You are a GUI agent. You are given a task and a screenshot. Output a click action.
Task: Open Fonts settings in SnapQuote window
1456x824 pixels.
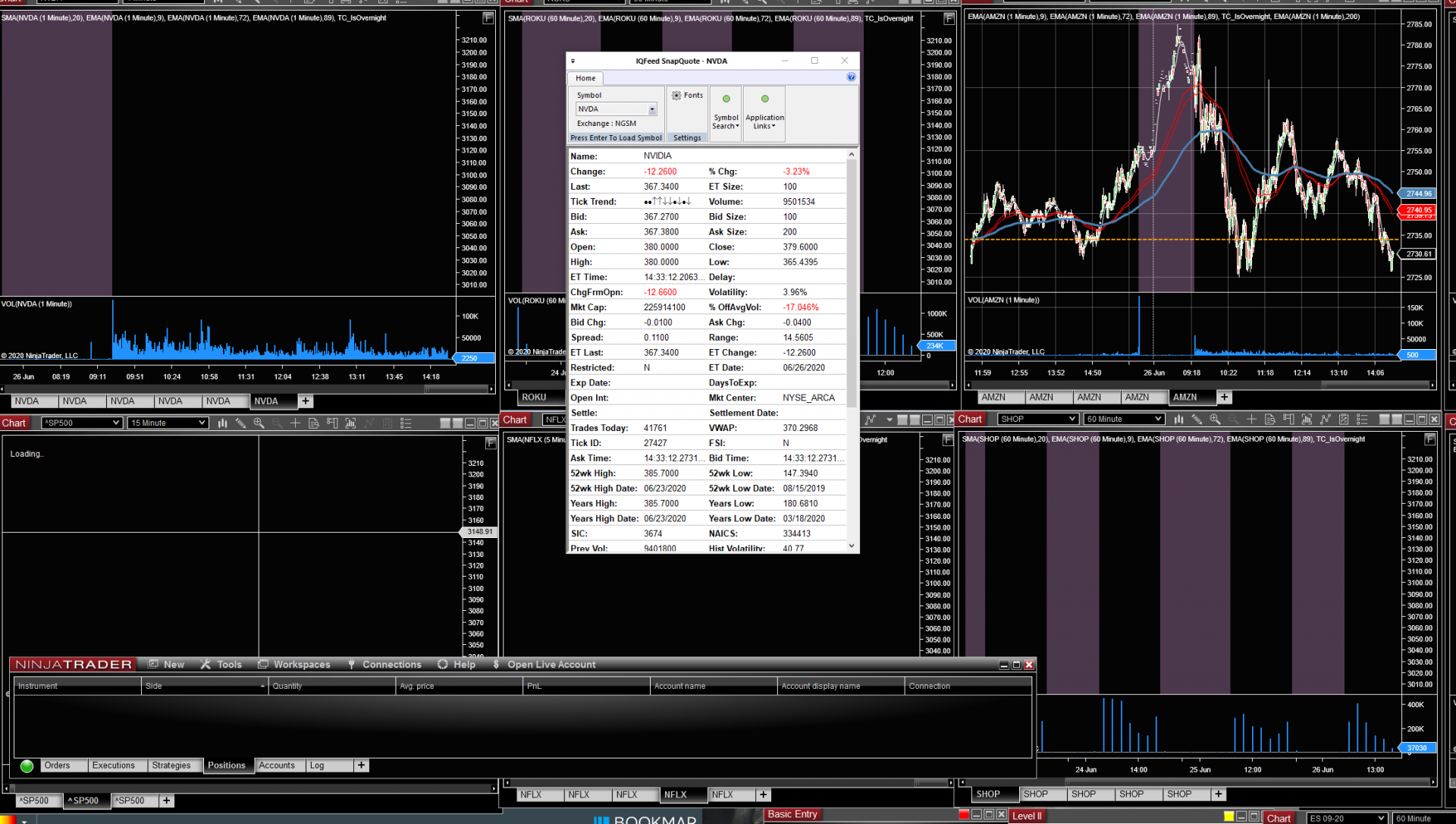(x=687, y=96)
